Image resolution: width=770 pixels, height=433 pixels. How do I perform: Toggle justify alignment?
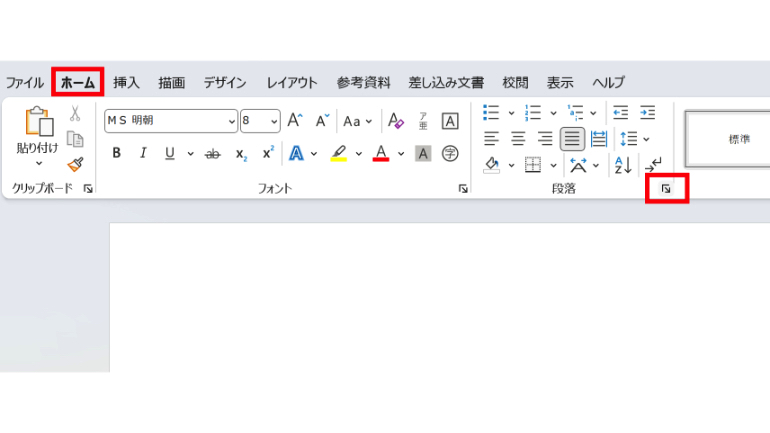[572, 139]
